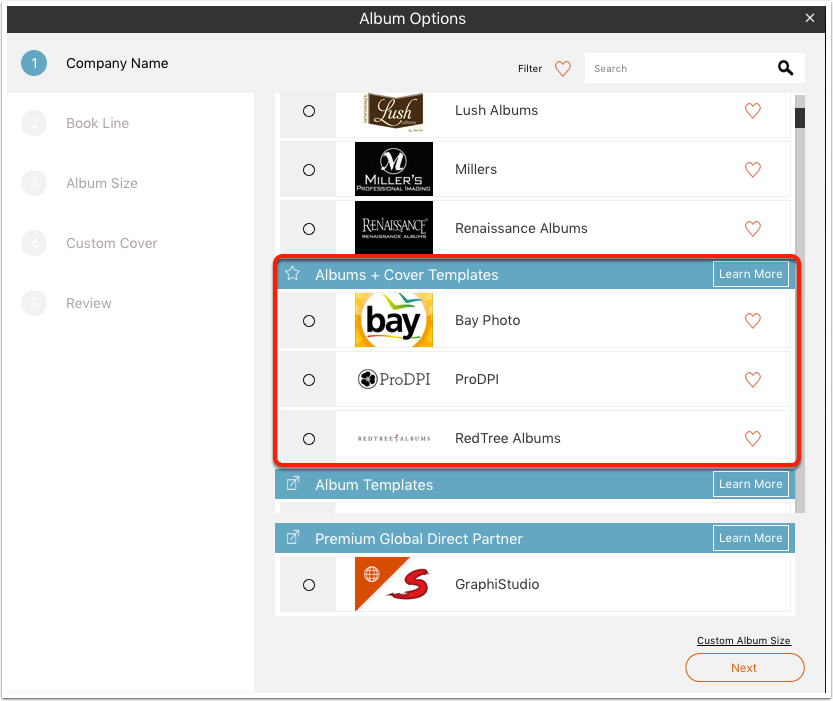Select the RedTree Albums radio button

[309, 439]
